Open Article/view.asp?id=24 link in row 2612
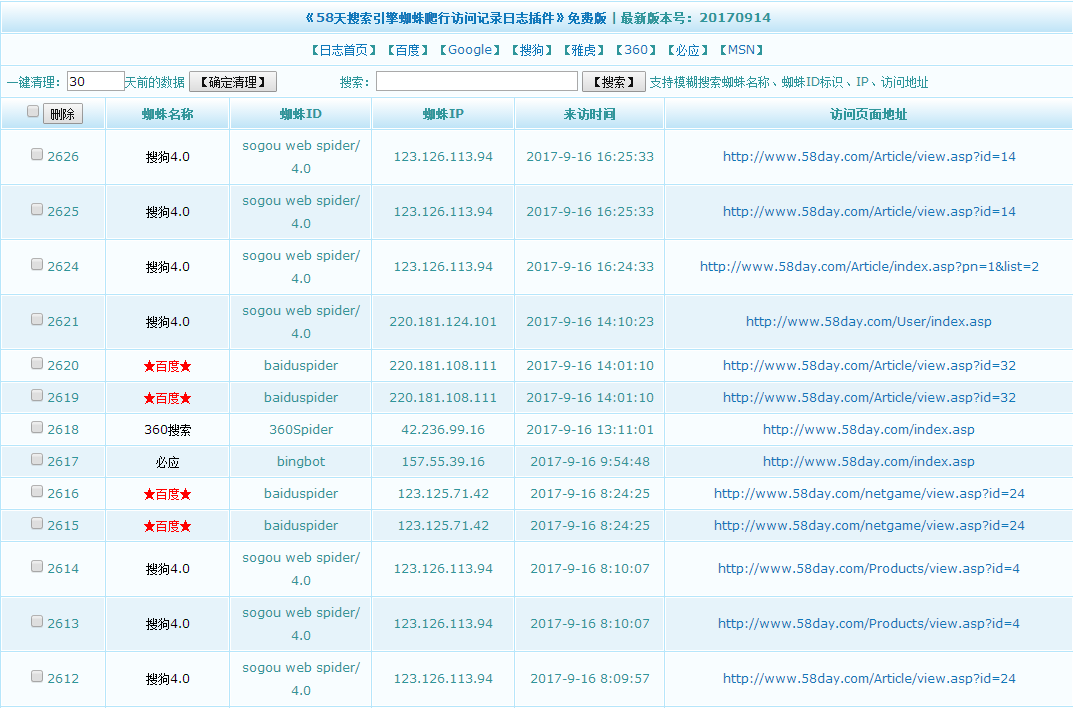 (869, 679)
